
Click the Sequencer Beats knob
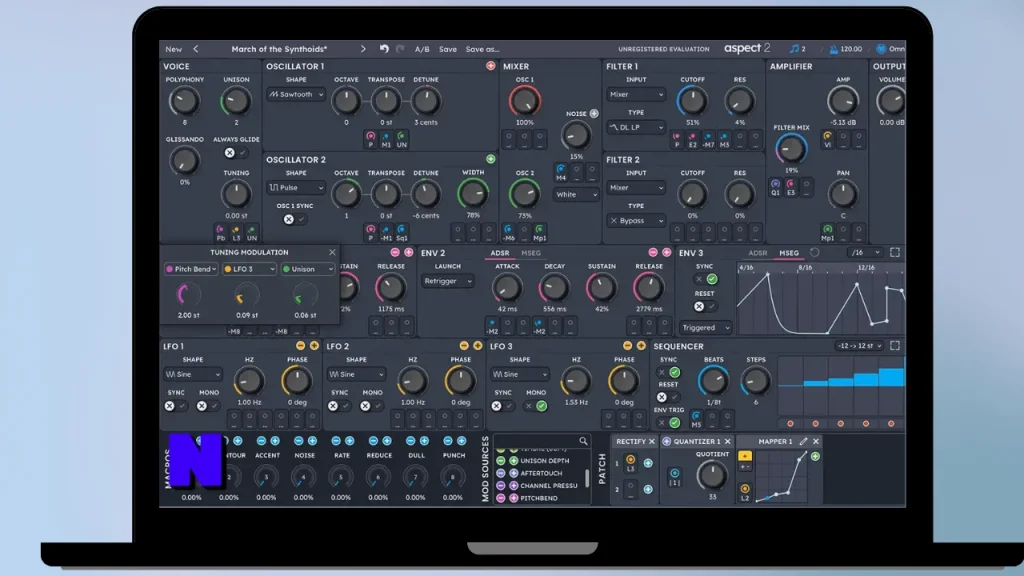713,381
